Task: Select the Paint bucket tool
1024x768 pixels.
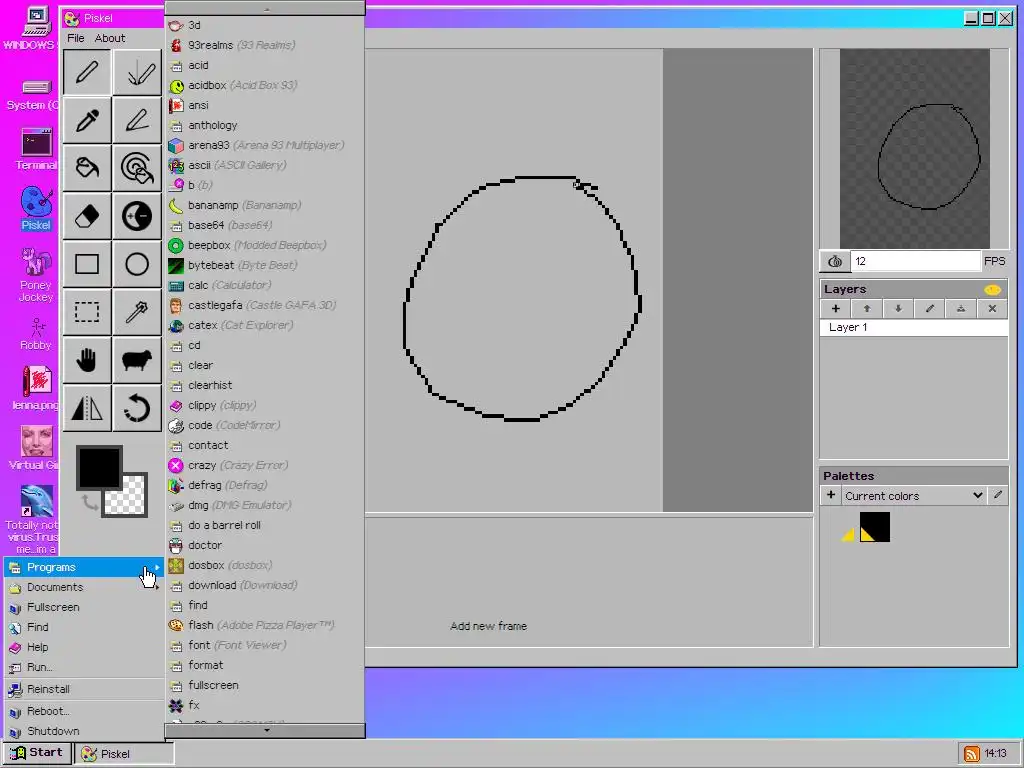Action: coord(87,168)
